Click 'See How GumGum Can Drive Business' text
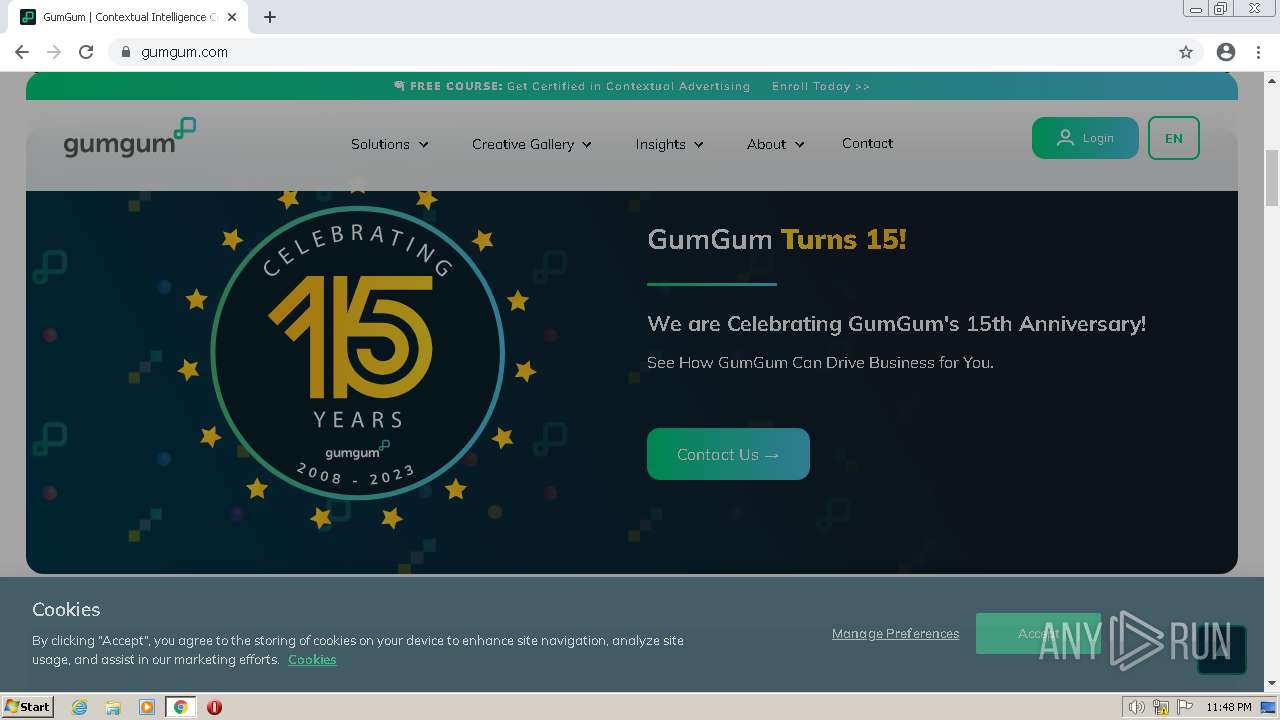The image size is (1280, 720). [820, 362]
